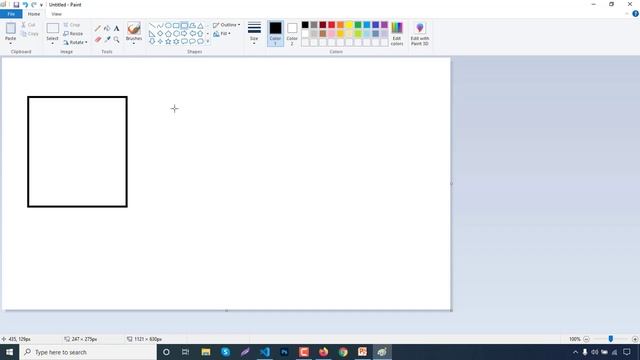Click the Save icon in quick access toolbar
This screenshot has height=360, width=640.
16,4
